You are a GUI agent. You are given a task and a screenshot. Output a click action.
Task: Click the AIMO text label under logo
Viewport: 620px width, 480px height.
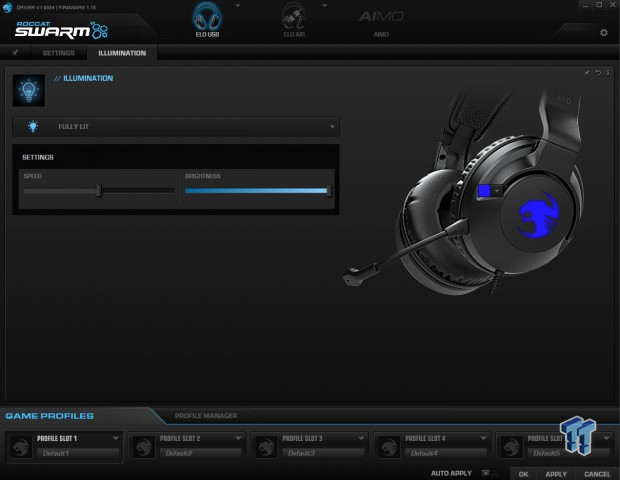[x=381, y=34]
